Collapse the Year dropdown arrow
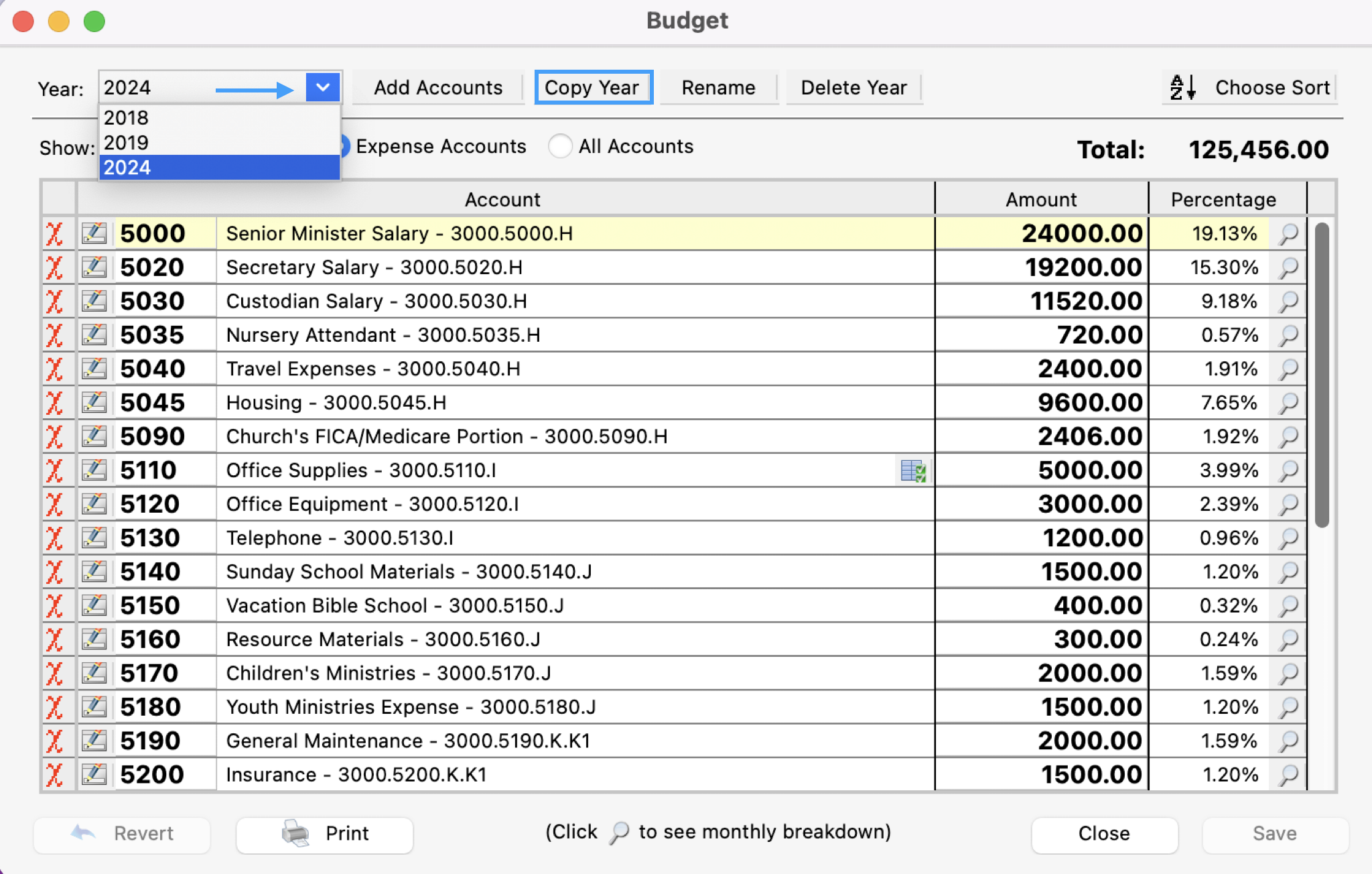Image resolution: width=1372 pixels, height=874 pixels. (323, 88)
